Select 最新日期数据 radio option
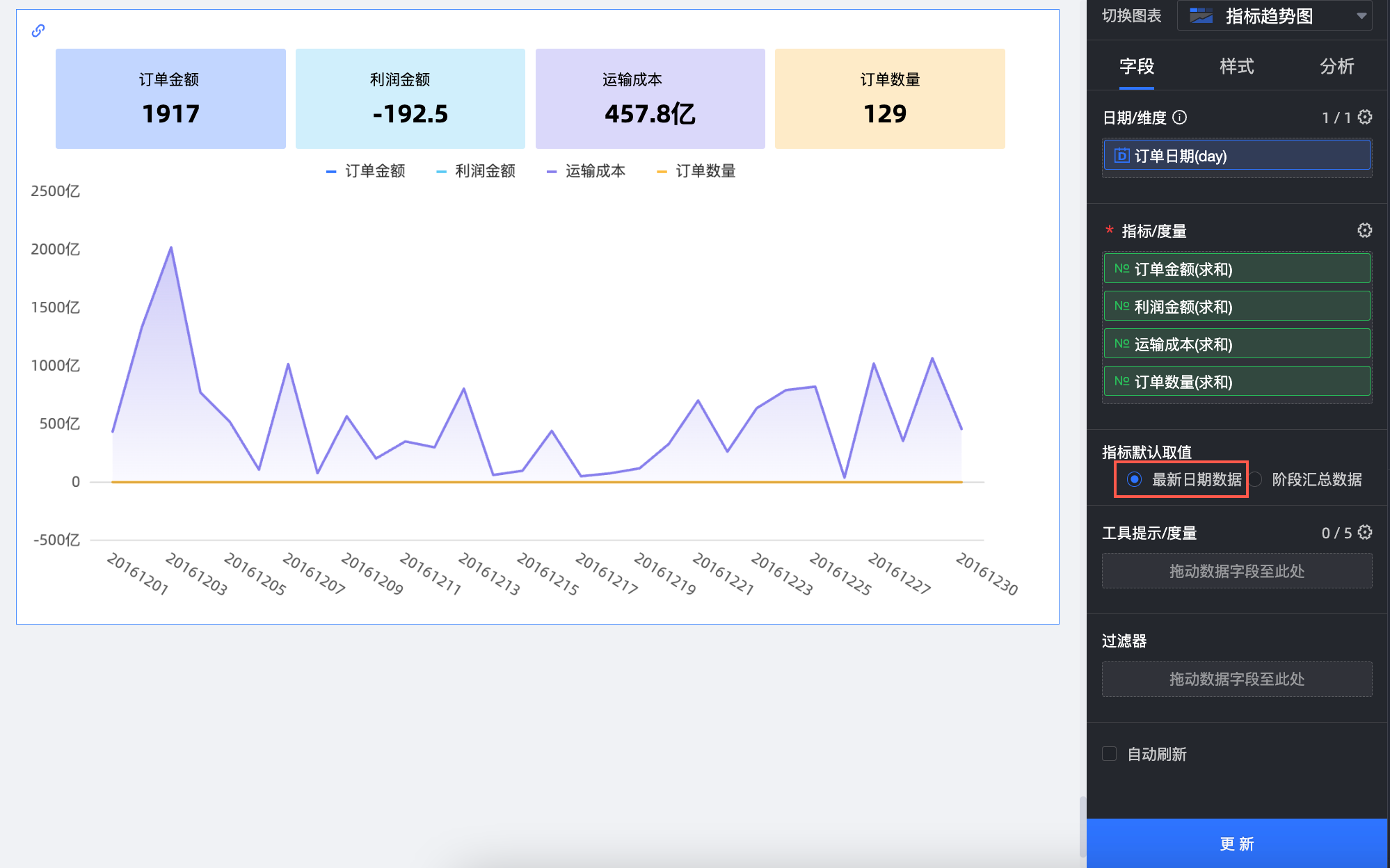Image resolution: width=1390 pixels, height=868 pixels. 1135,479
